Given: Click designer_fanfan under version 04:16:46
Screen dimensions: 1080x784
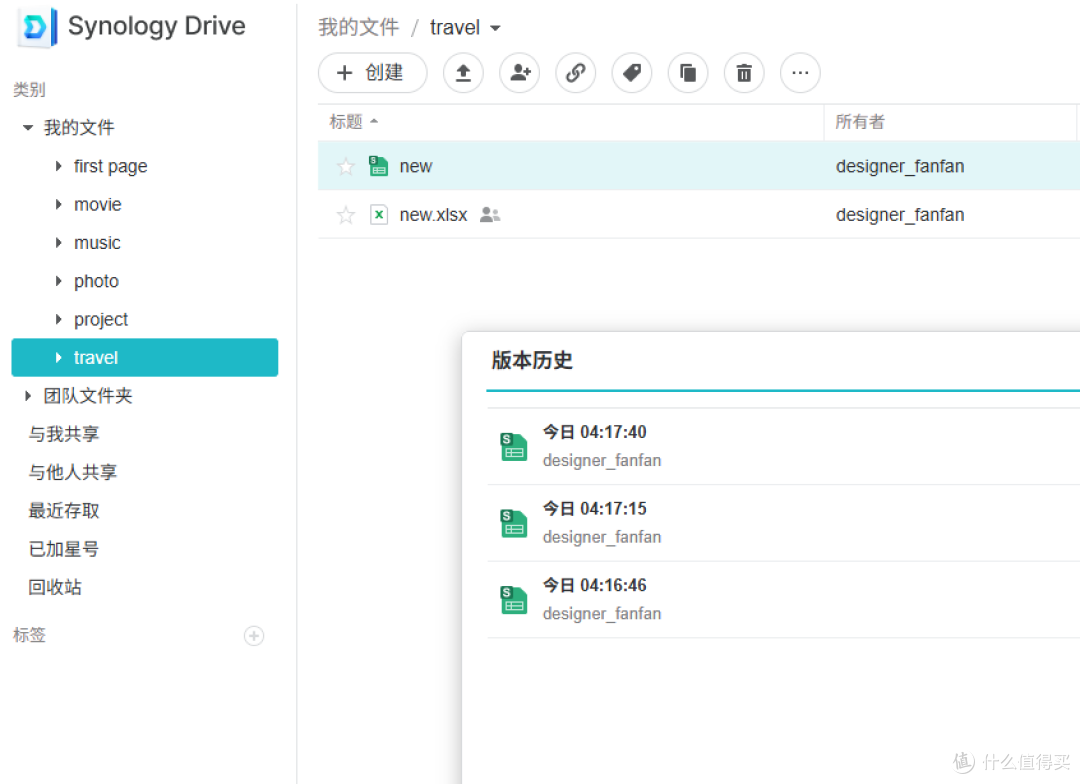Looking at the screenshot, I should [602, 613].
